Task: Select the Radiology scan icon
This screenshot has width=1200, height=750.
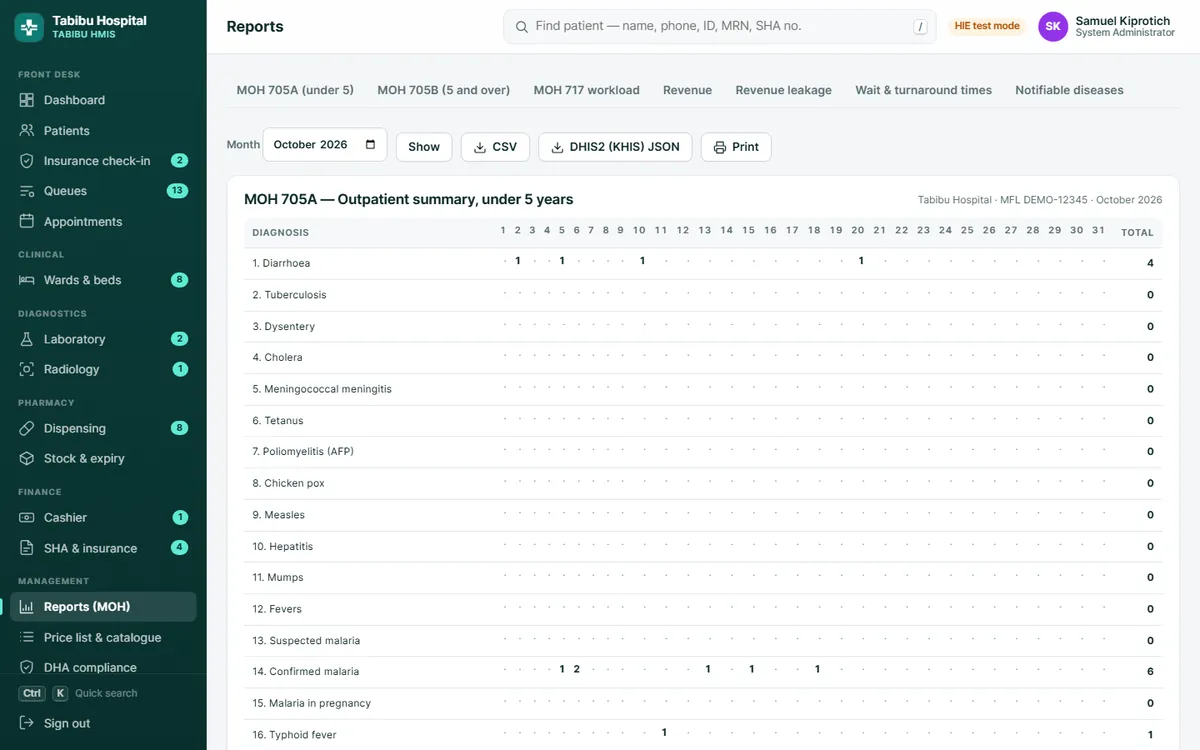Action: (x=27, y=369)
